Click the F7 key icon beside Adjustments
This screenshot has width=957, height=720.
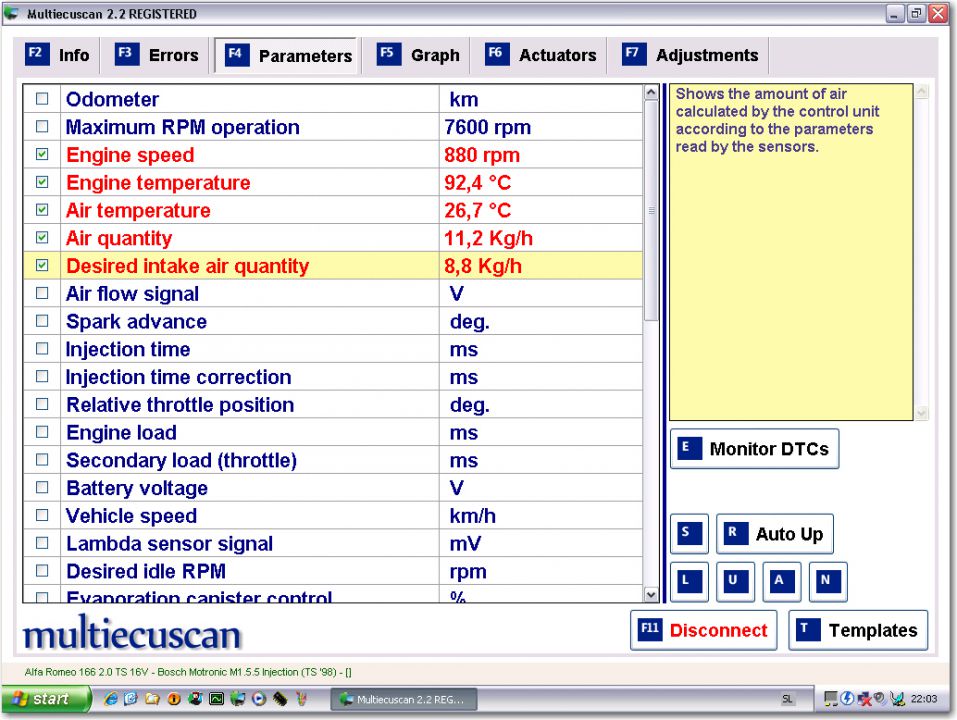pos(634,54)
